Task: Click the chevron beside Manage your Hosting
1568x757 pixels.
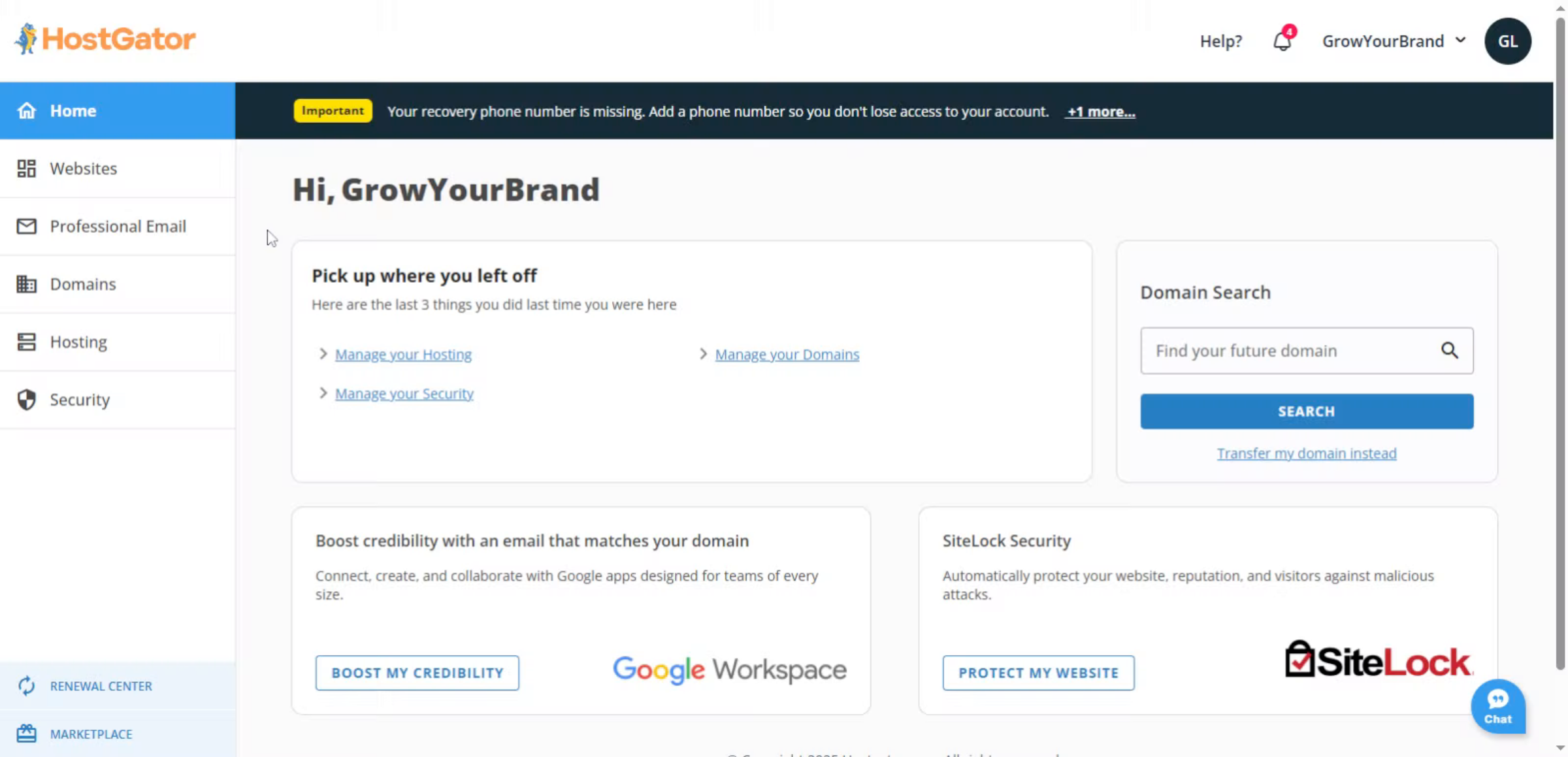Action: tap(323, 354)
